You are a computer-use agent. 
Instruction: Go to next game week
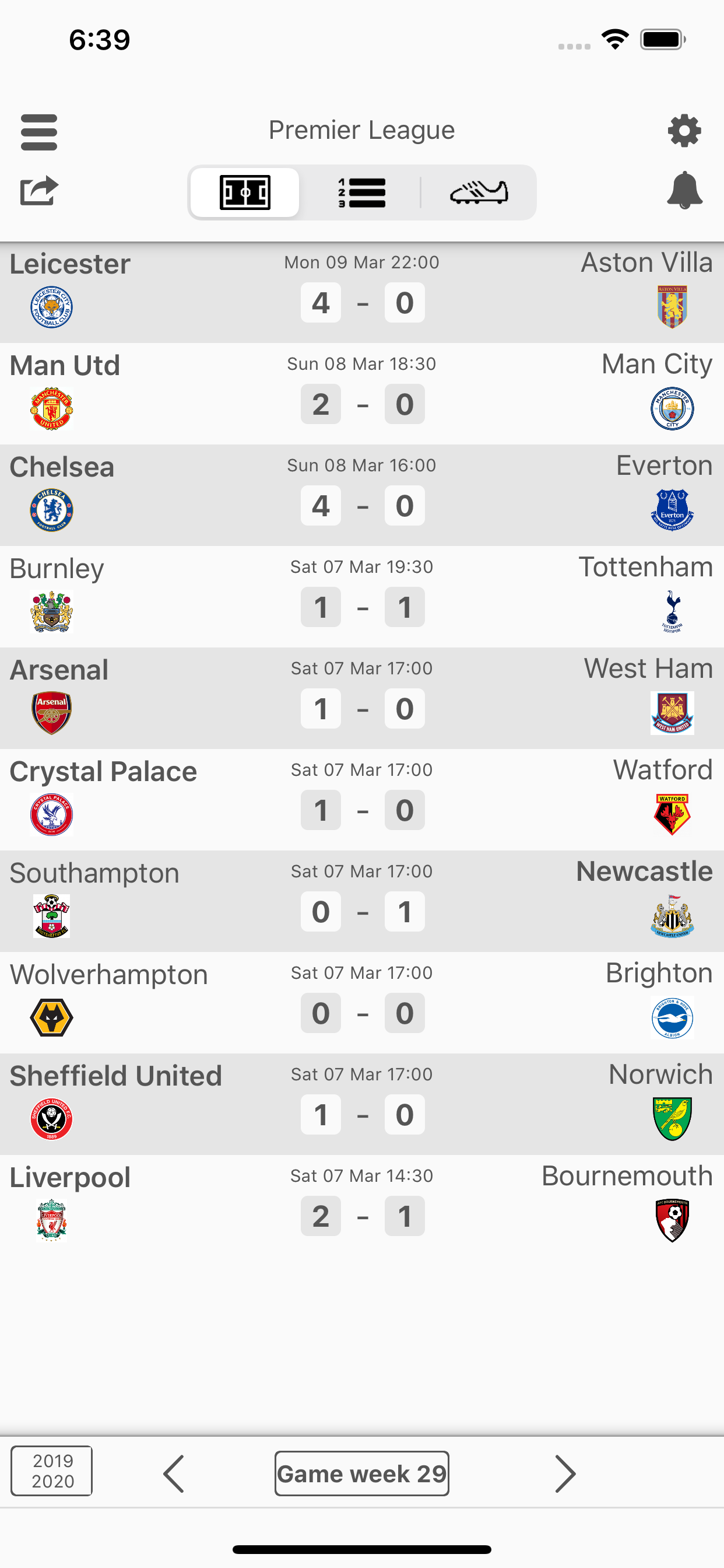[565, 1473]
